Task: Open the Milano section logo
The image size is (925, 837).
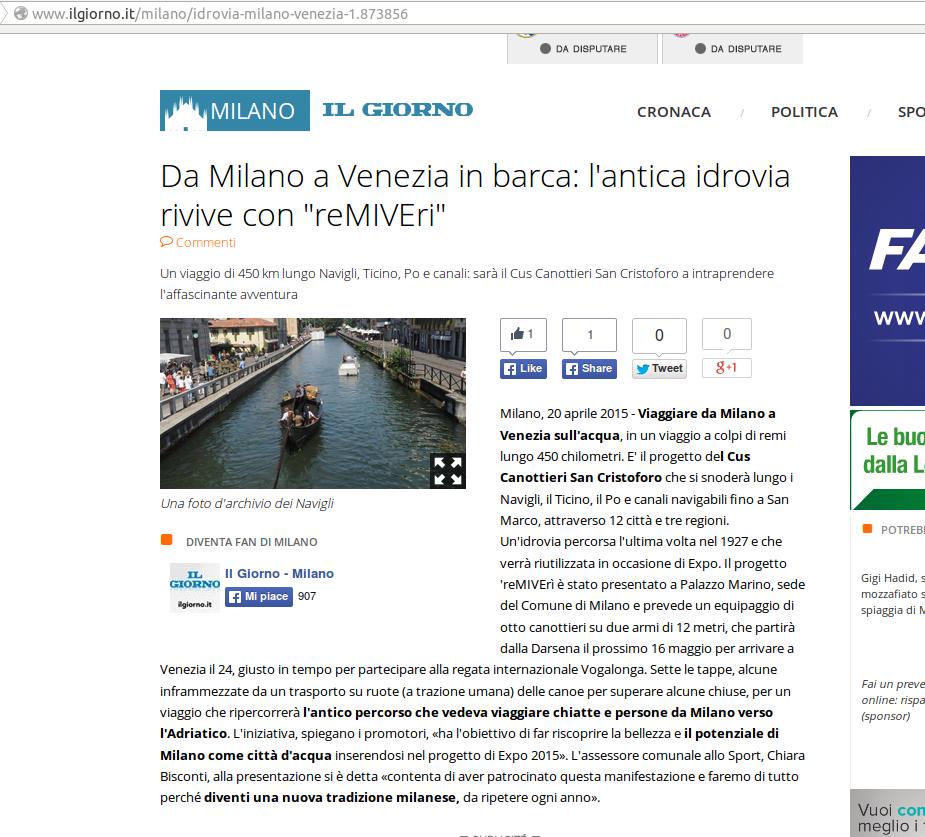Action: pos(235,110)
